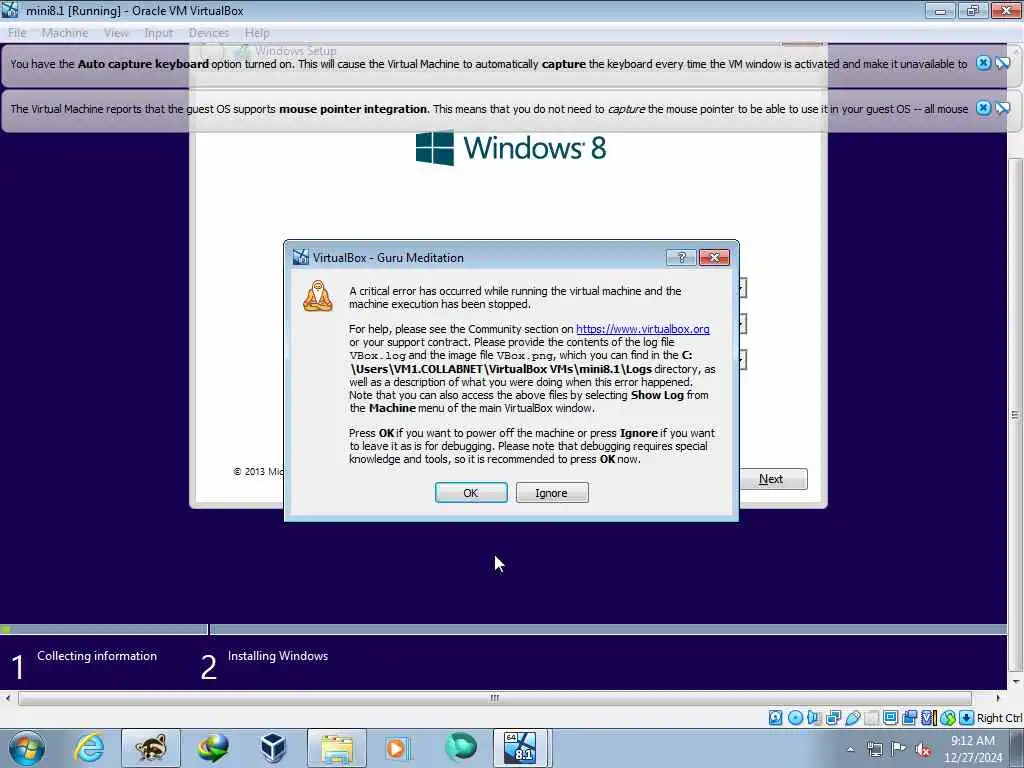Open the Help menu

click(257, 33)
